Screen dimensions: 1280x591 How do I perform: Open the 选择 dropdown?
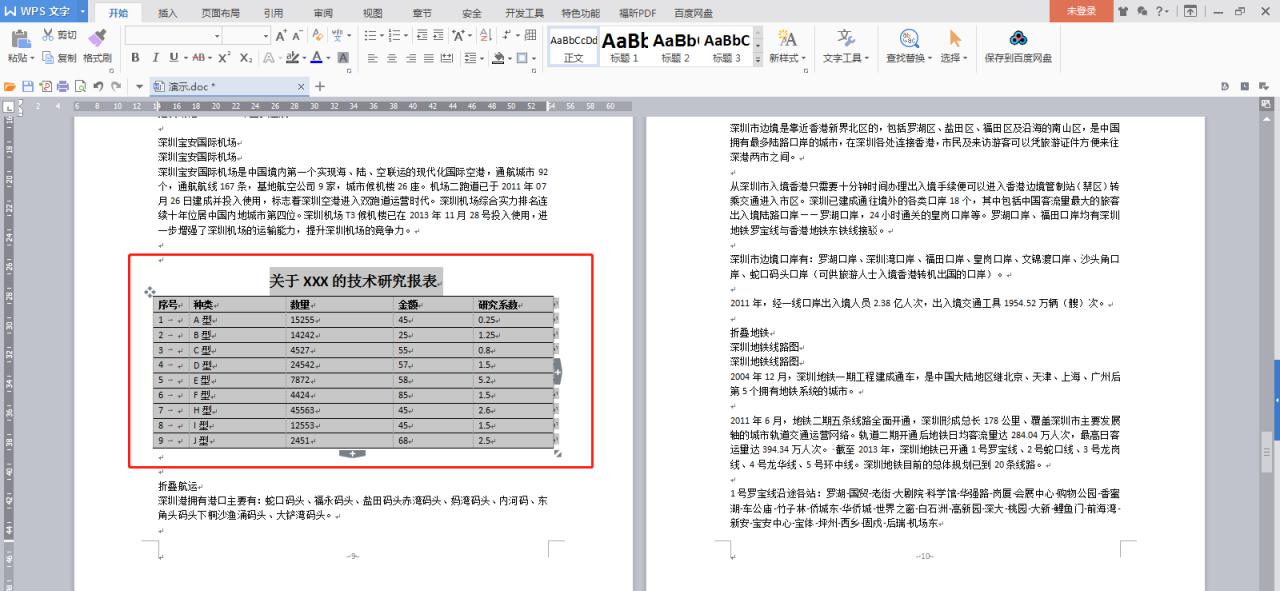[x=954, y=58]
